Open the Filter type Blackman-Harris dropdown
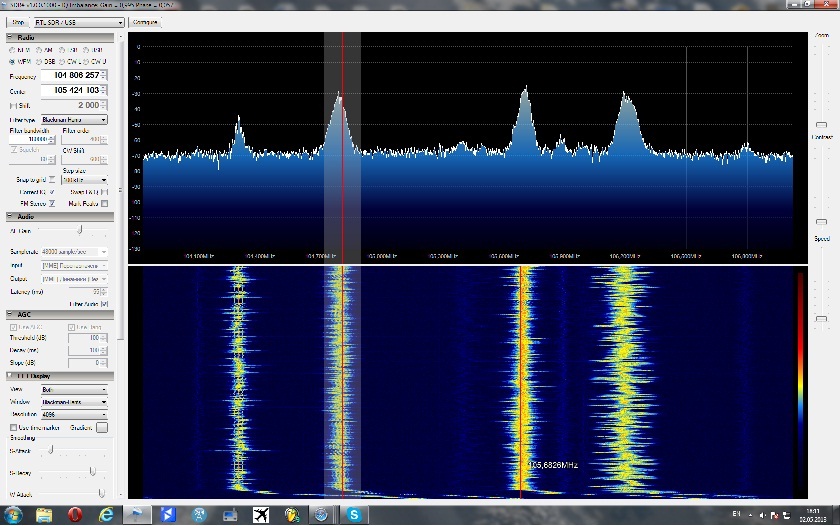 pyautogui.click(x=74, y=119)
